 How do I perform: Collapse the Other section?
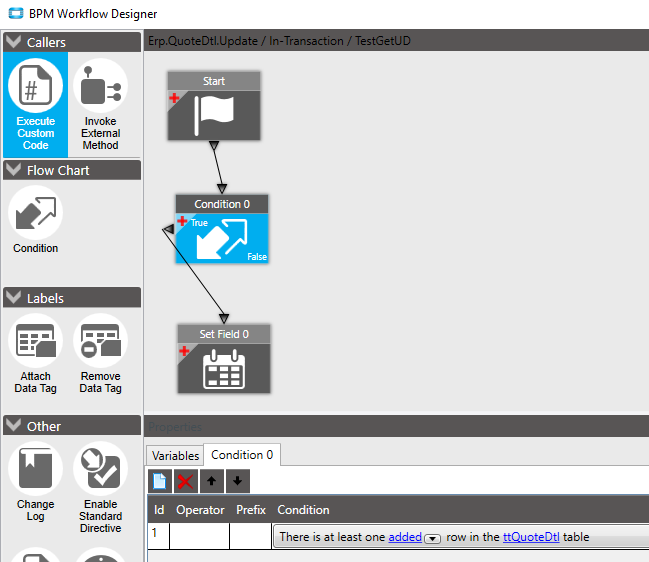pyautogui.click(x=14, y=425)
